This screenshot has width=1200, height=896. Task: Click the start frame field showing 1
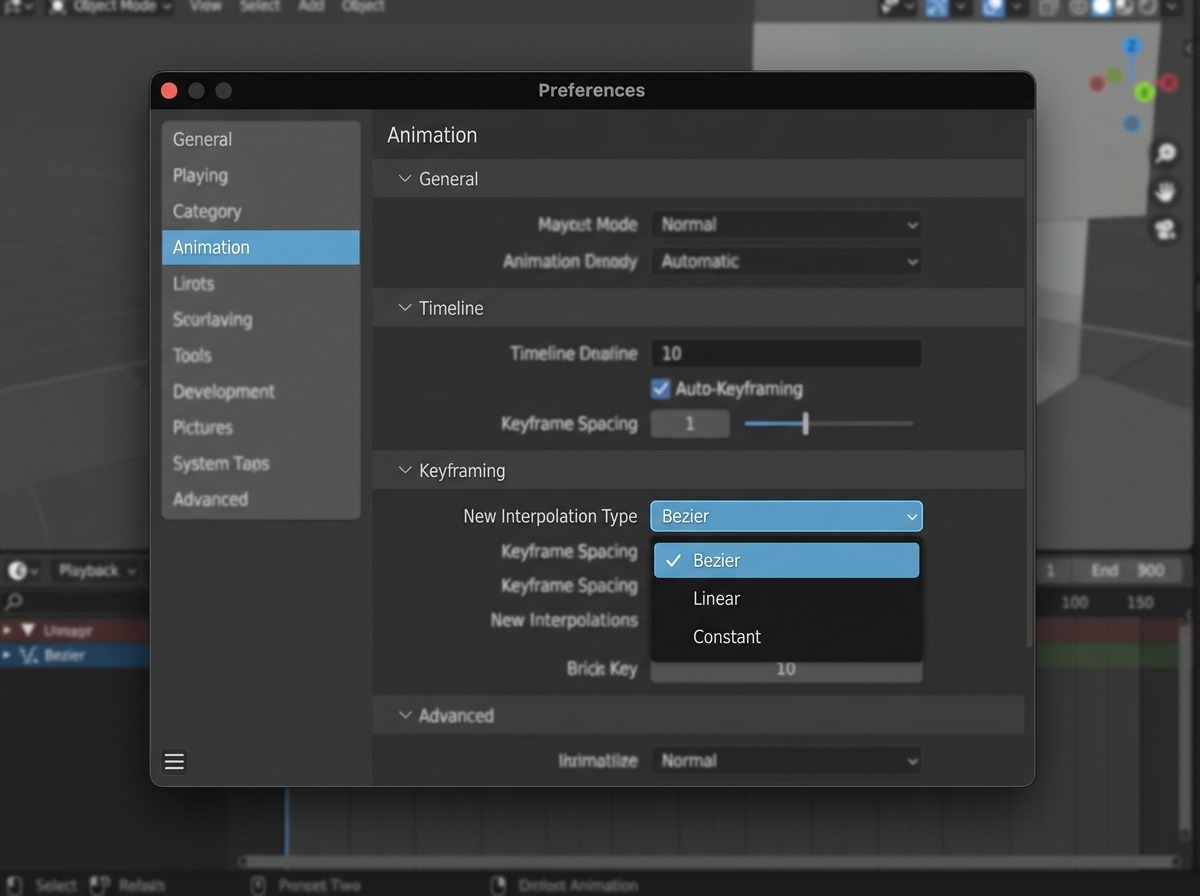pyautogui.click(x=1051, y=571)
